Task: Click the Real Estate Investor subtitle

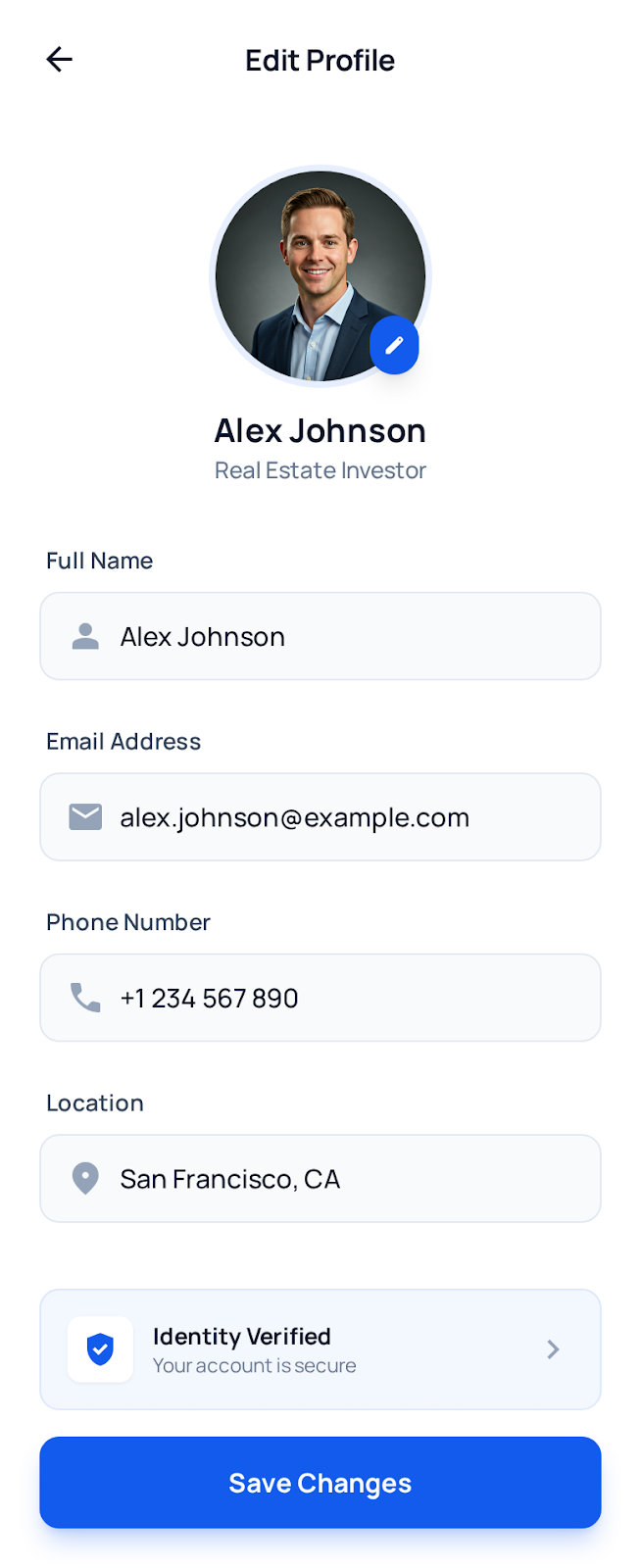Action: point(320,471)
